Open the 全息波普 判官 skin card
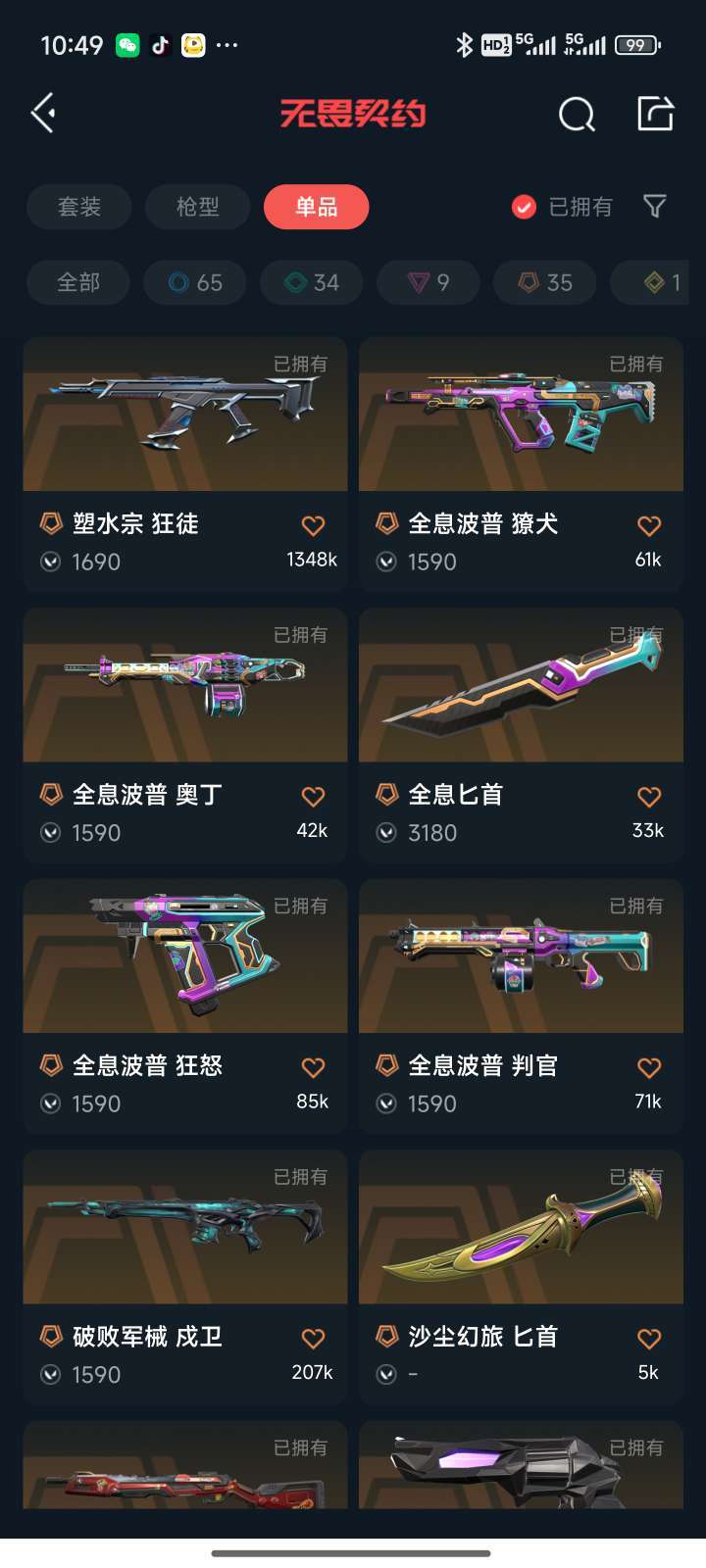Image resolution: width=706 pixels, height=1568 pixels. click(x=521, y=1006)
